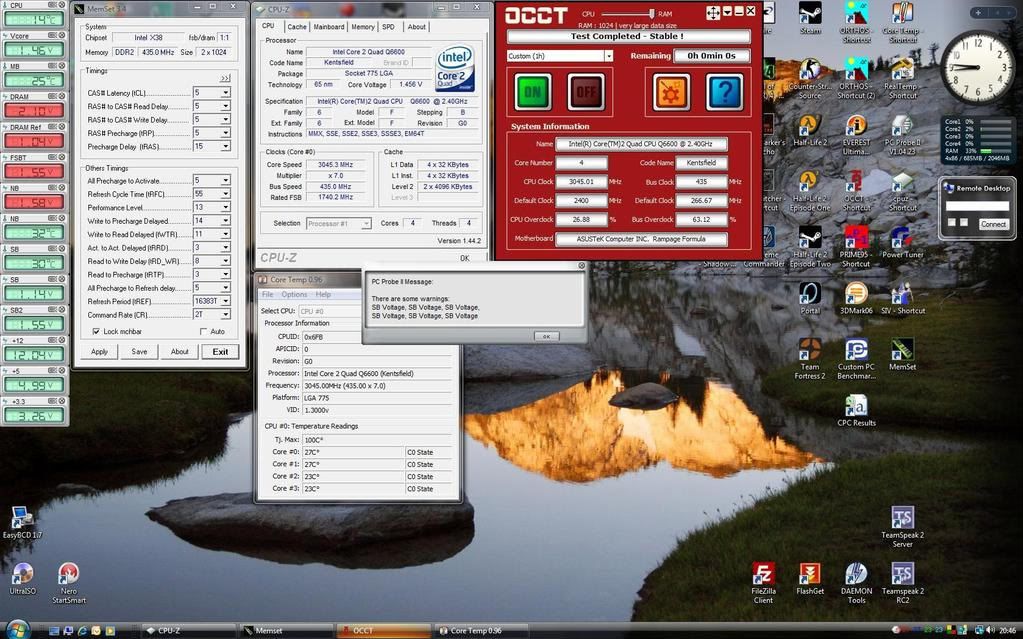Open the 3DMark06 desktop icon
The width and height of the screenshot is (1023, 639).
click(856, 298)
